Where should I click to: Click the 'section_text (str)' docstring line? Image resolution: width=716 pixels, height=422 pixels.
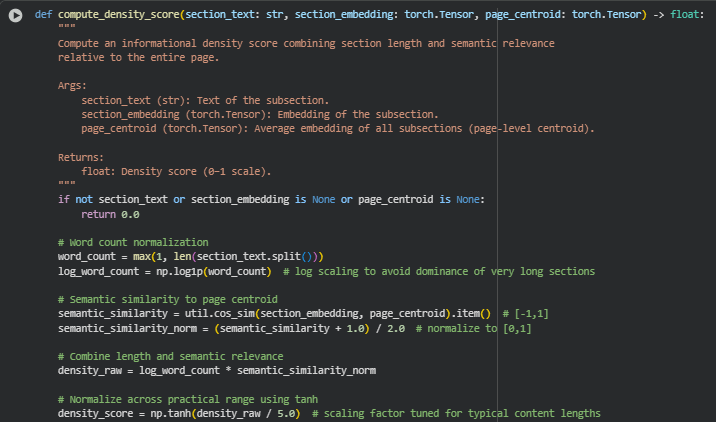204,101
